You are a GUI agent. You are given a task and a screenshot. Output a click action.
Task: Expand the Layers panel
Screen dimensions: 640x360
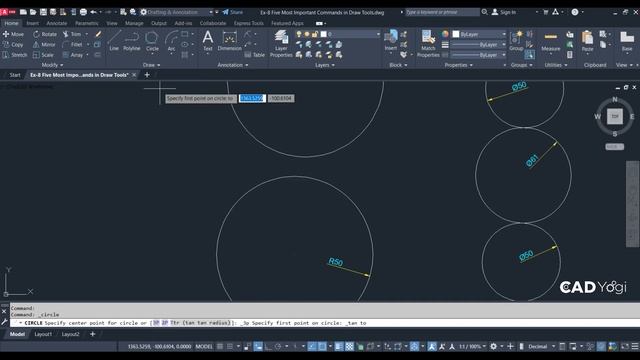(x=324, y=65)
